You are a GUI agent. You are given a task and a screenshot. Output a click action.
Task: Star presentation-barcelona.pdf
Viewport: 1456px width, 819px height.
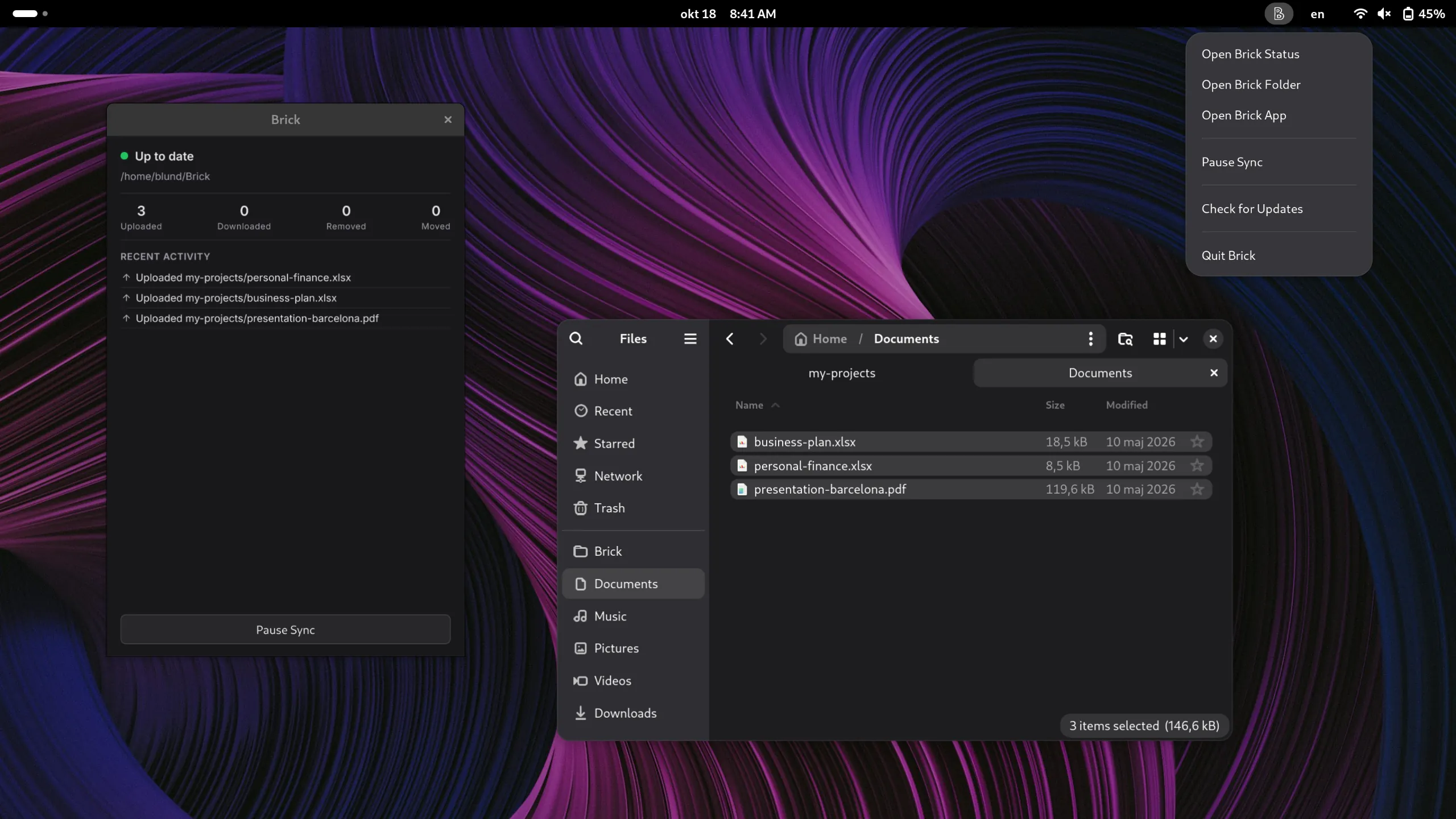pos(1197,489)
